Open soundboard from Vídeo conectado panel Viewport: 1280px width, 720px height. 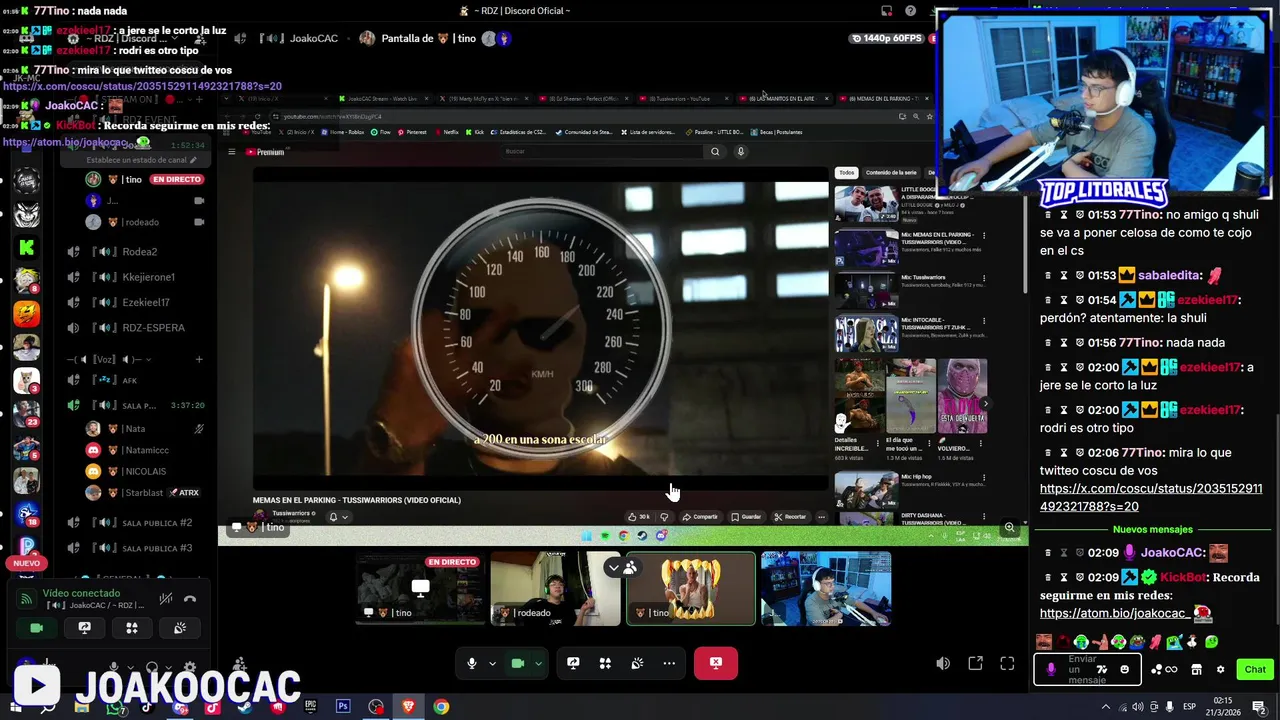179,628
